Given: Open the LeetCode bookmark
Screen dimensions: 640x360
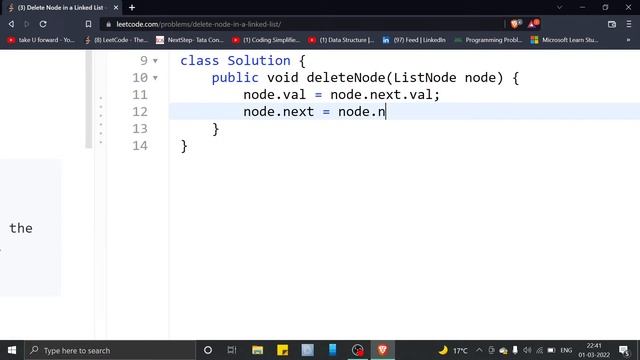Looking at the screenshot, I should click(x=116, y=40).
